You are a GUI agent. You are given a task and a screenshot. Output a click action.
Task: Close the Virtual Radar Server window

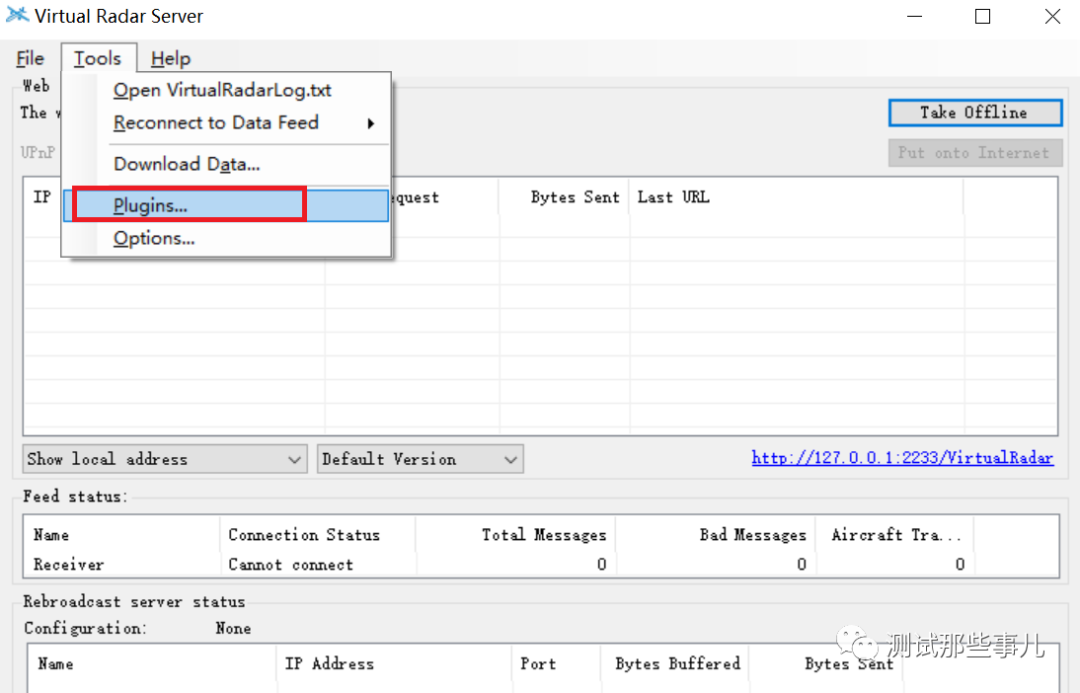[x=1052, y=17]
